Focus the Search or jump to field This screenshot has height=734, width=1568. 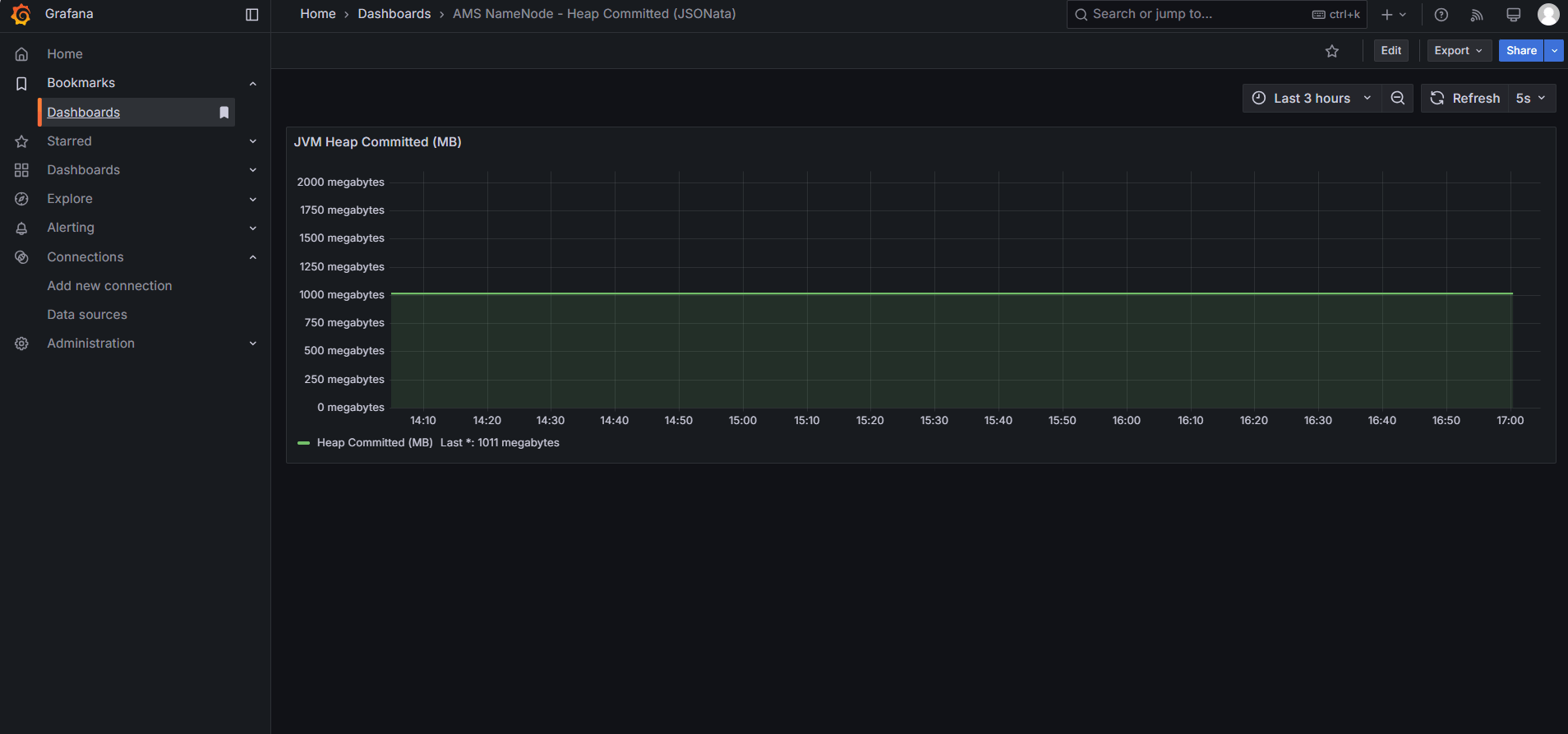1216,15
